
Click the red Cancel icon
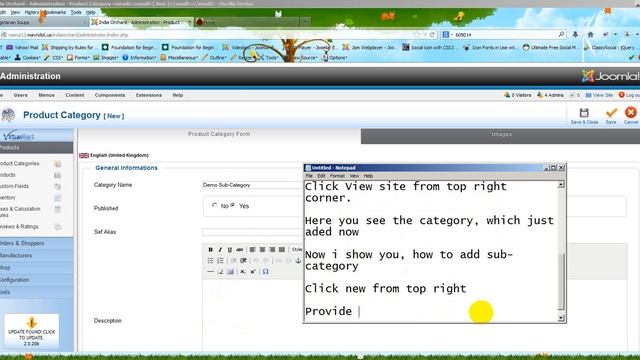[631, 112]
